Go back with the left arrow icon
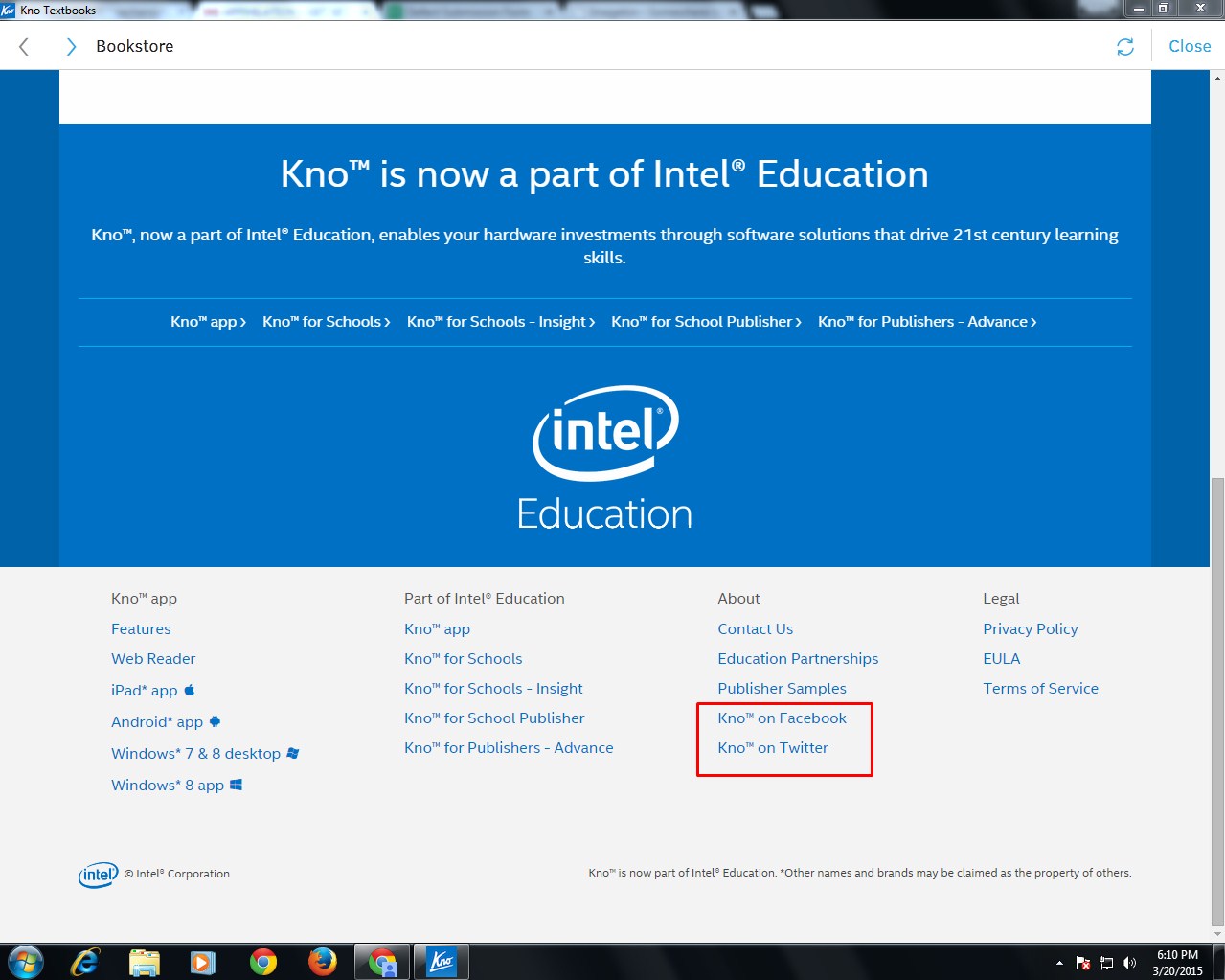The height and width of the screenshot is (980, 1225). click(24, 46)
